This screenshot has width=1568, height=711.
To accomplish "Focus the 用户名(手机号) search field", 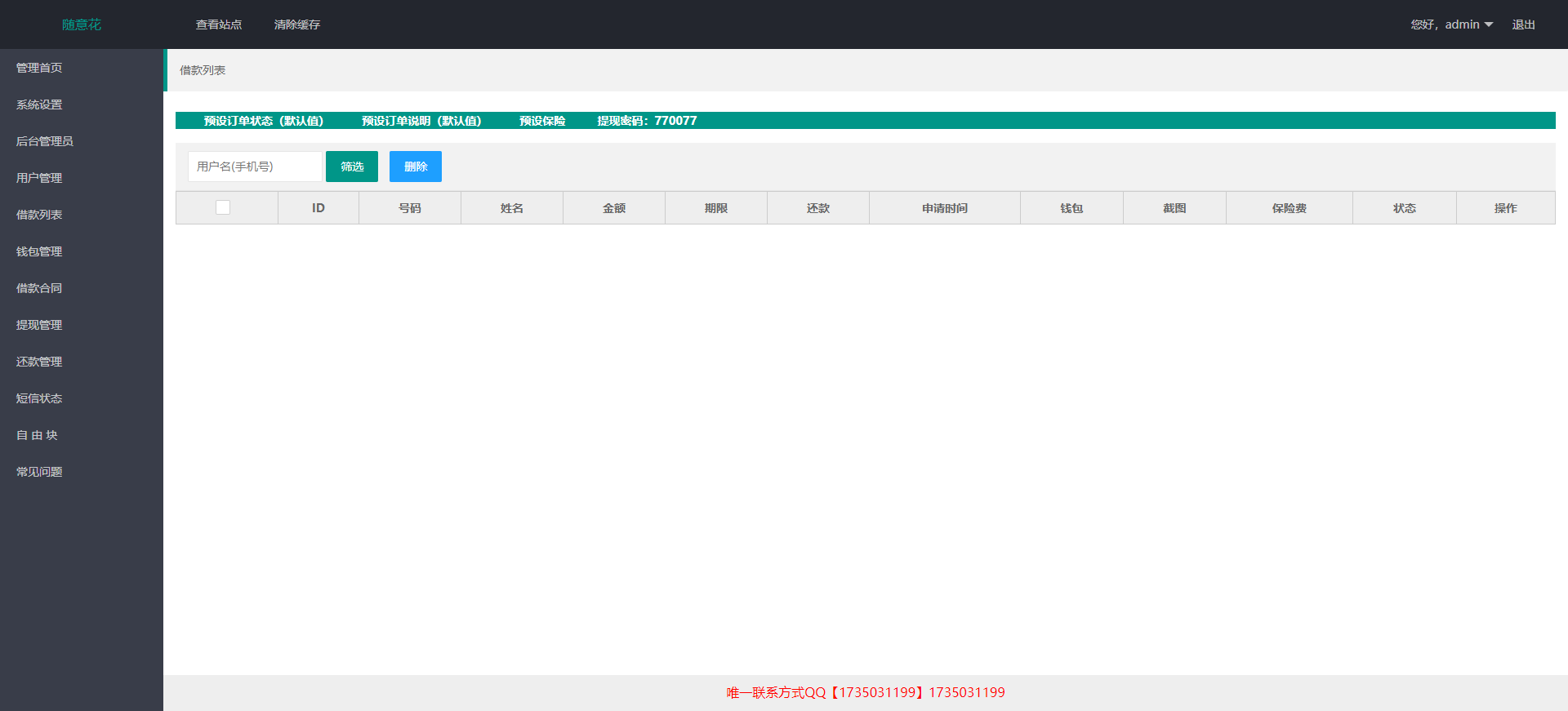I will pyautogui.click(x=255, y=167).
